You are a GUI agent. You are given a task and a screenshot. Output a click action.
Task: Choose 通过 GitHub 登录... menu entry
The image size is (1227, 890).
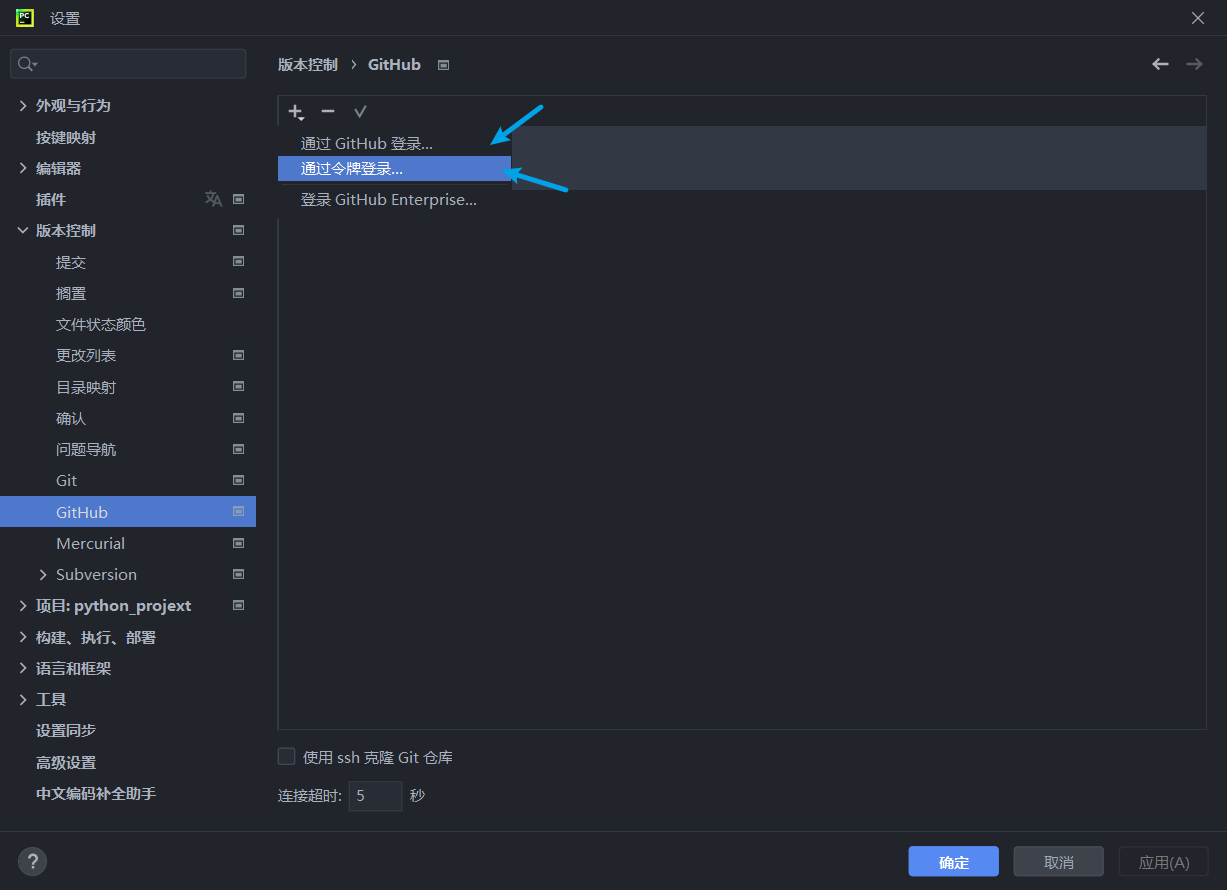(x=395, y=143)
